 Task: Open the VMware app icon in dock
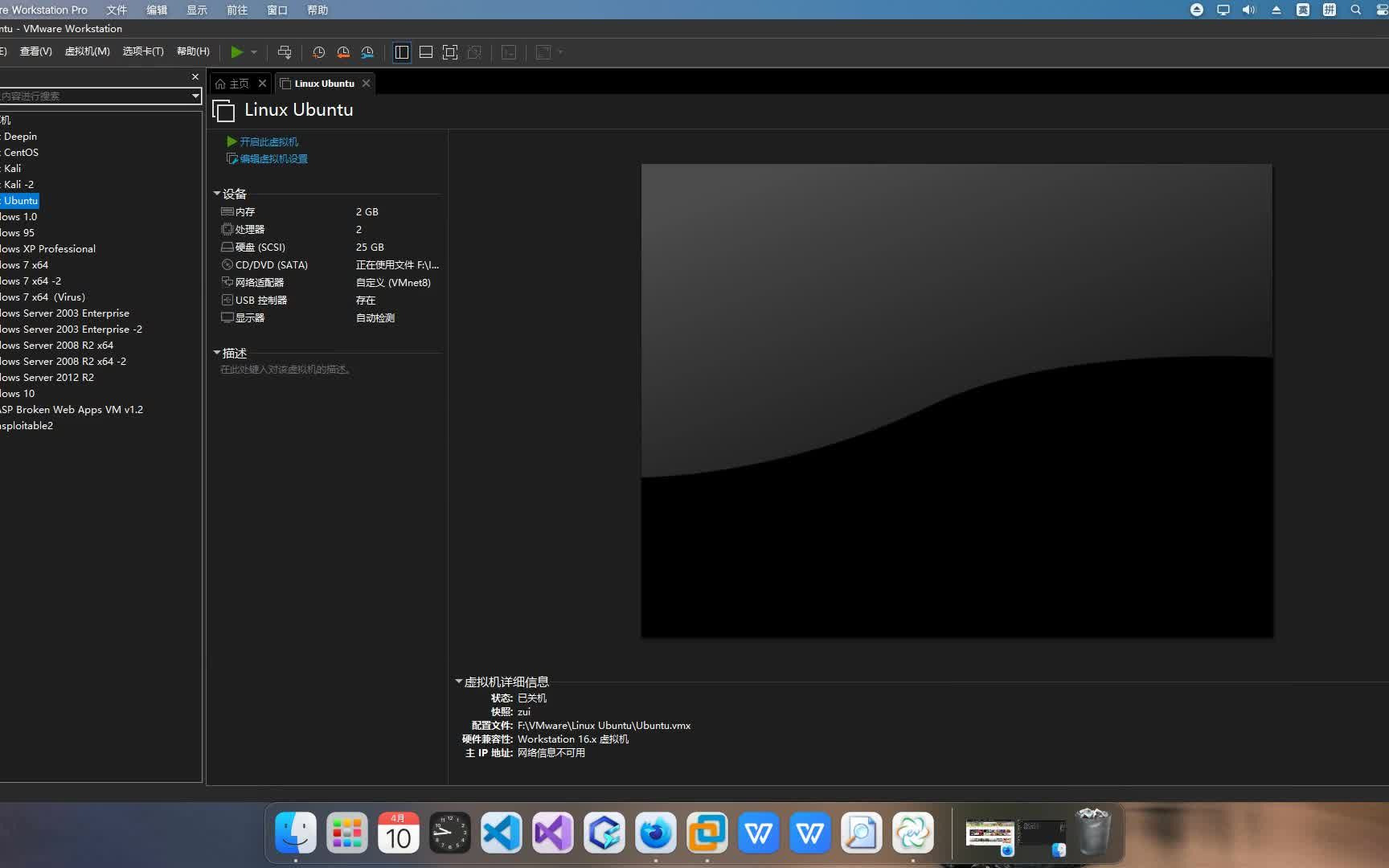[x=707, y=833]
